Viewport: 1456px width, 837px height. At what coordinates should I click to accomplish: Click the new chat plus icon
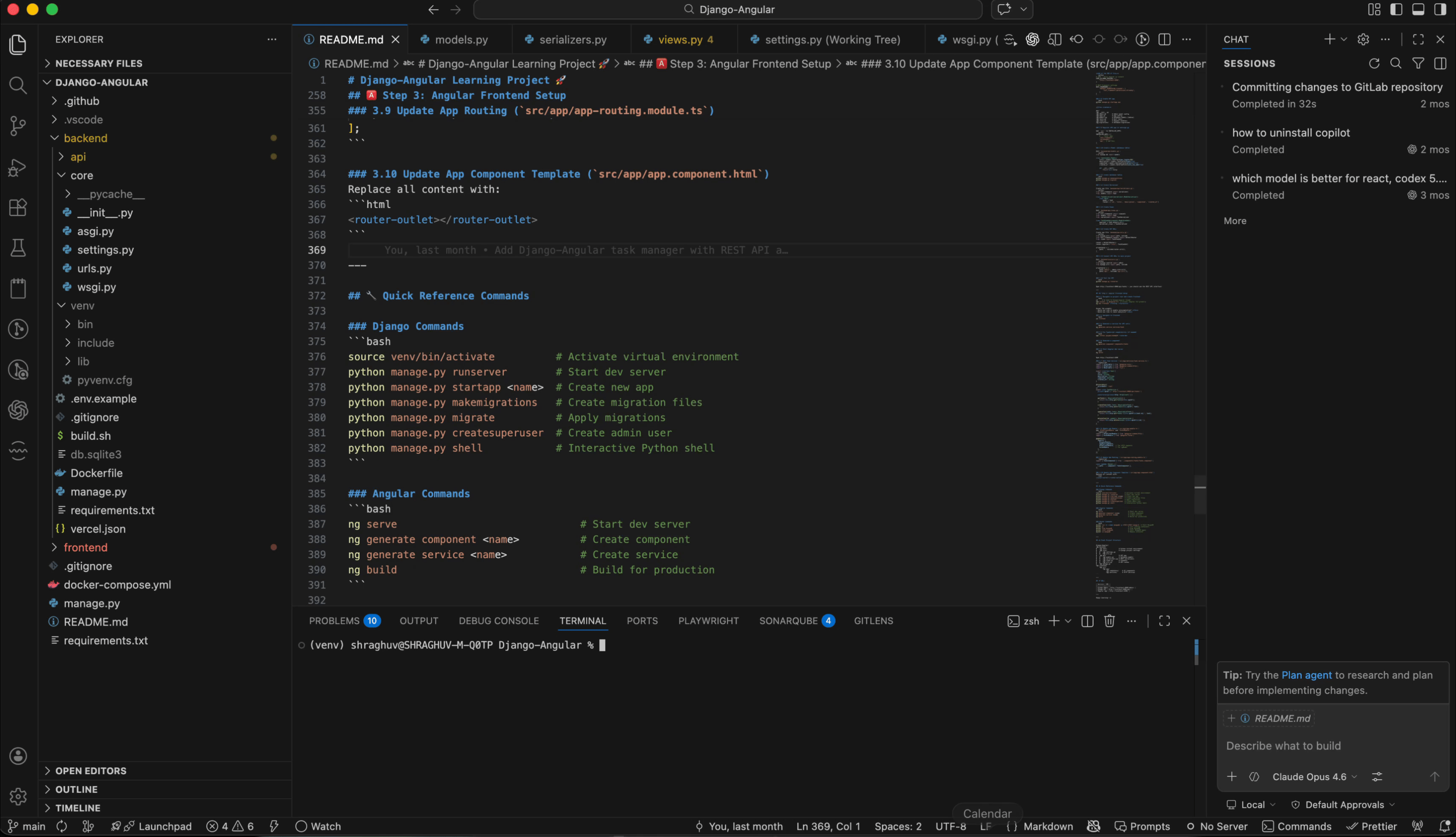click(x=1329, y=39)
